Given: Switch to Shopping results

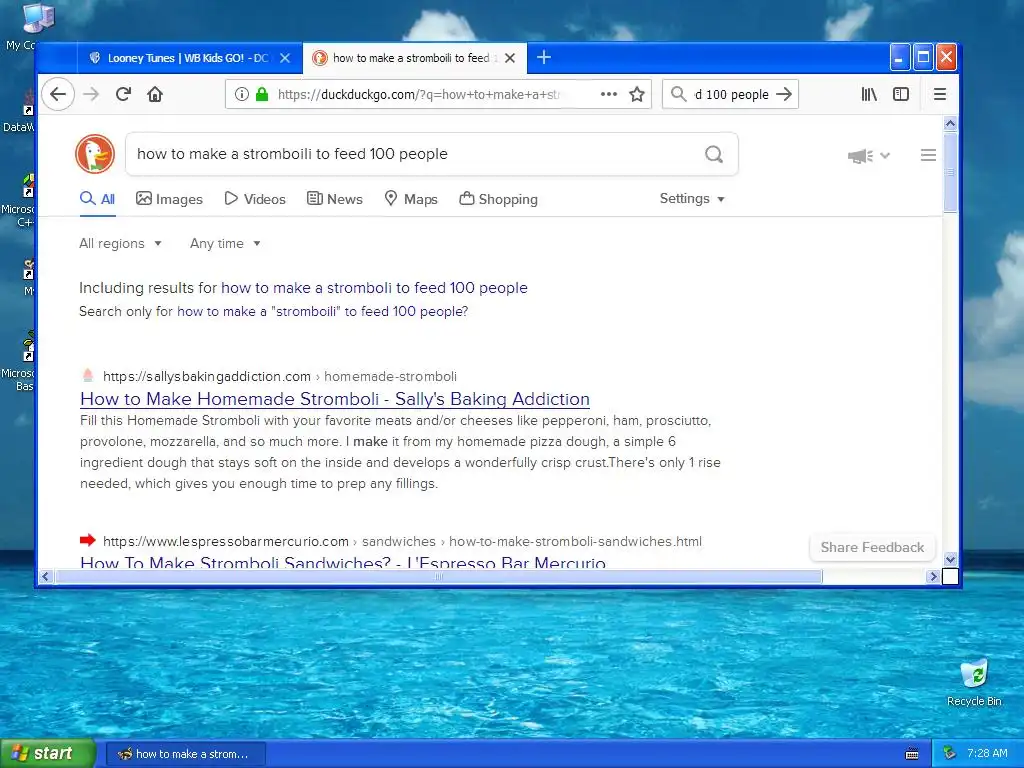Looking at the screenshot, I should point(498,199).
